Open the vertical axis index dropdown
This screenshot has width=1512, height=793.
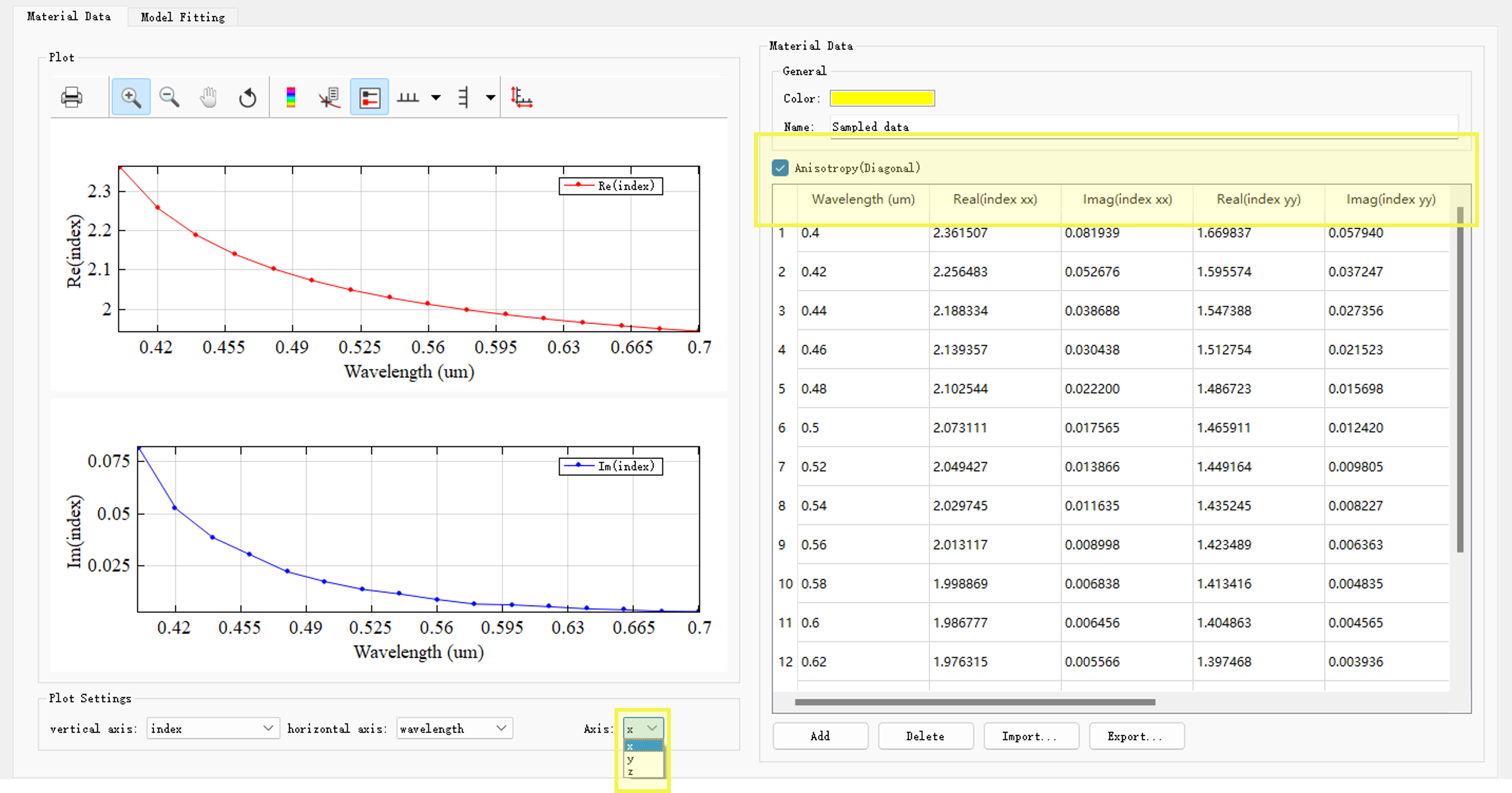(x=212, y=728)
